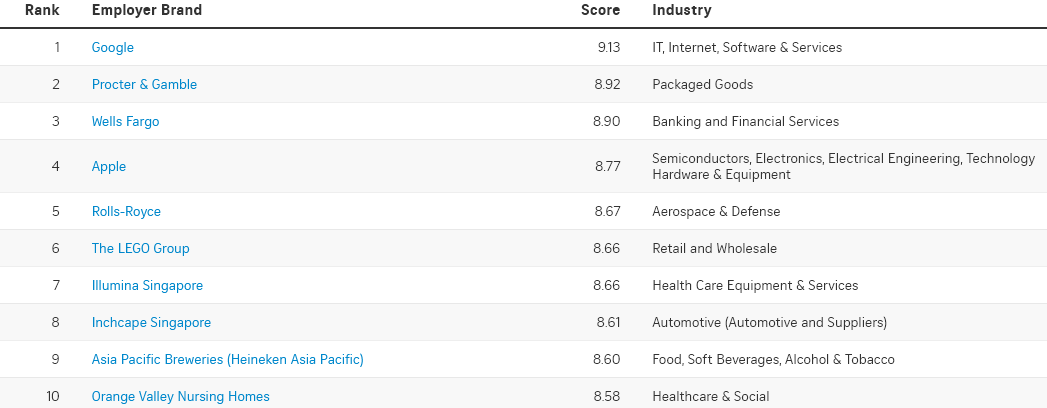Viewport: 1047px width, 408px height.
Task: Click the Industry column header
Action: click(x=681, y=10)
